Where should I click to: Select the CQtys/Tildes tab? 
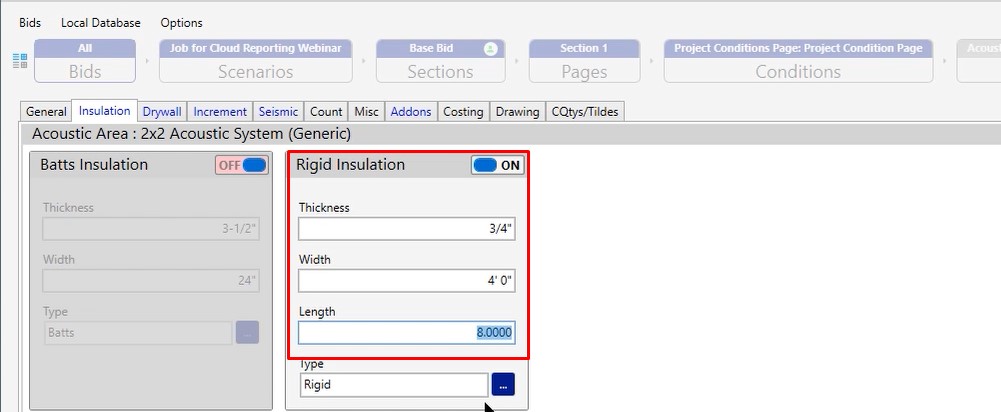[585, 112]
